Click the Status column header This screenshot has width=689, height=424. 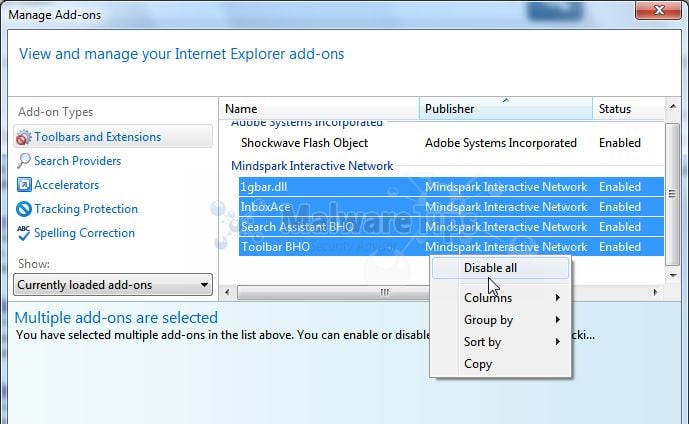coord(620,108)
